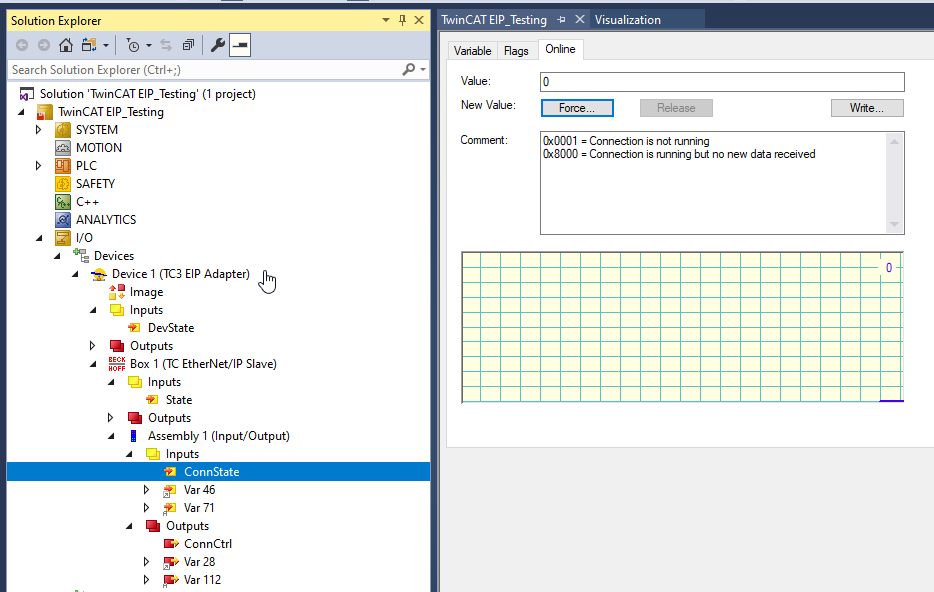Screen dimensions: 934x592
Task: Switch to the Variable tab
Action: click(x=472, y=51)
